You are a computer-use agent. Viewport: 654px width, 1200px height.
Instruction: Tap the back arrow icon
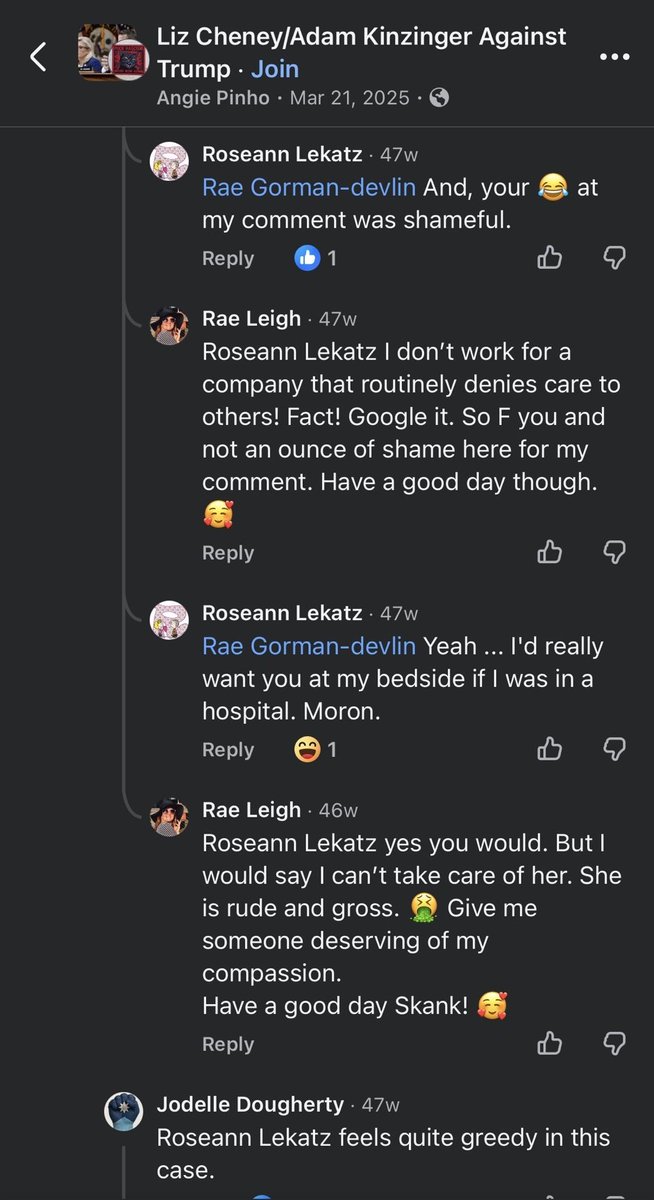click(38, 57)
